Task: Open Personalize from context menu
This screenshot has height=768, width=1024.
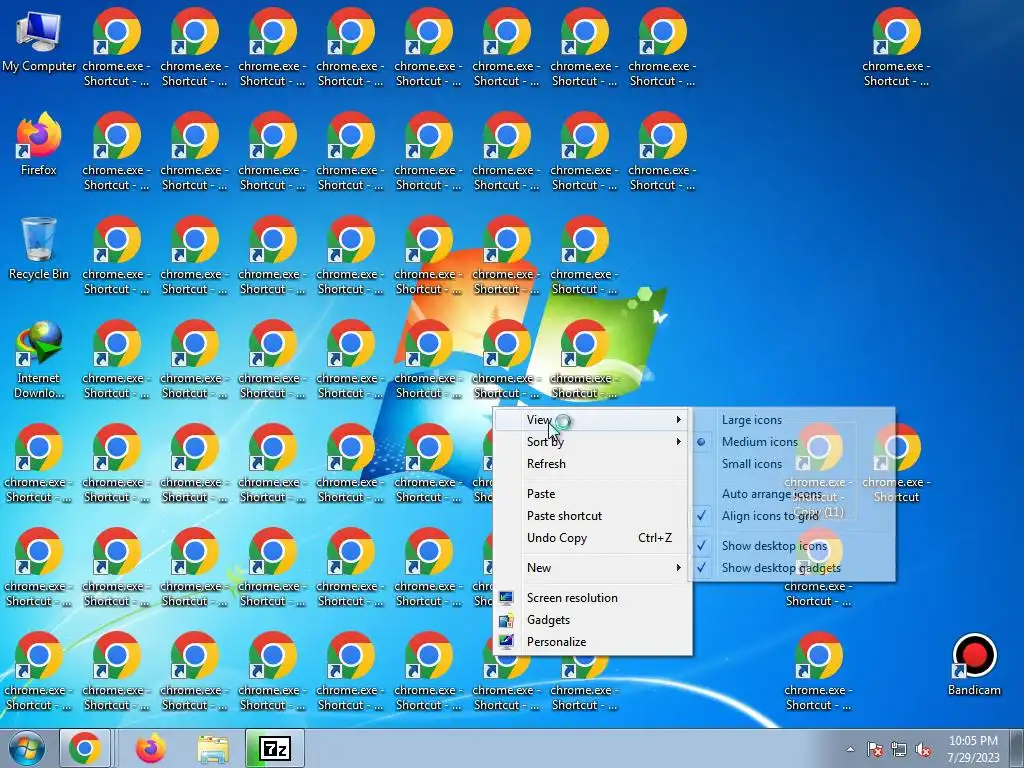Action: pos(592,642)
